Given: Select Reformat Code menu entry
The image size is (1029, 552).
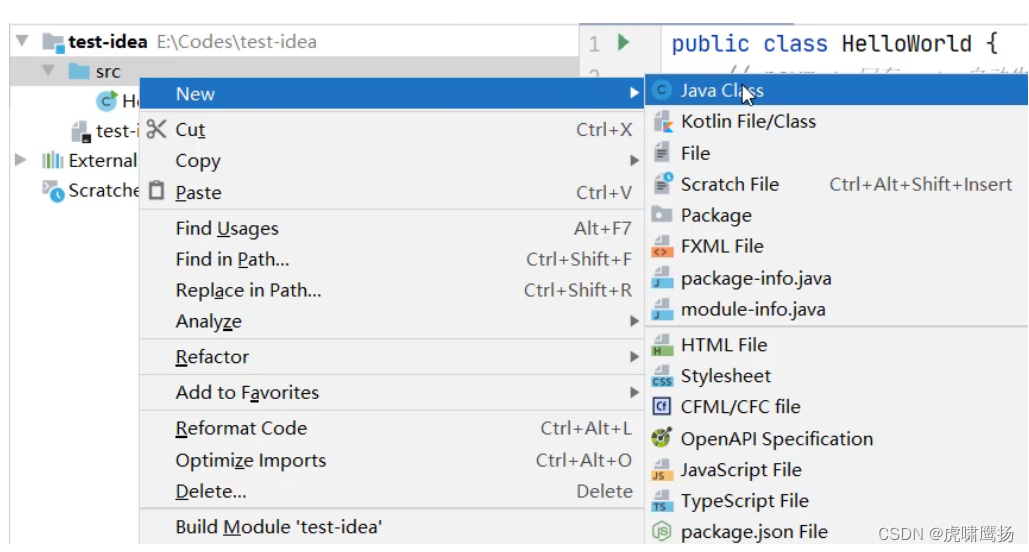Looking at the screenshot, I should click(x=391, y=428).
